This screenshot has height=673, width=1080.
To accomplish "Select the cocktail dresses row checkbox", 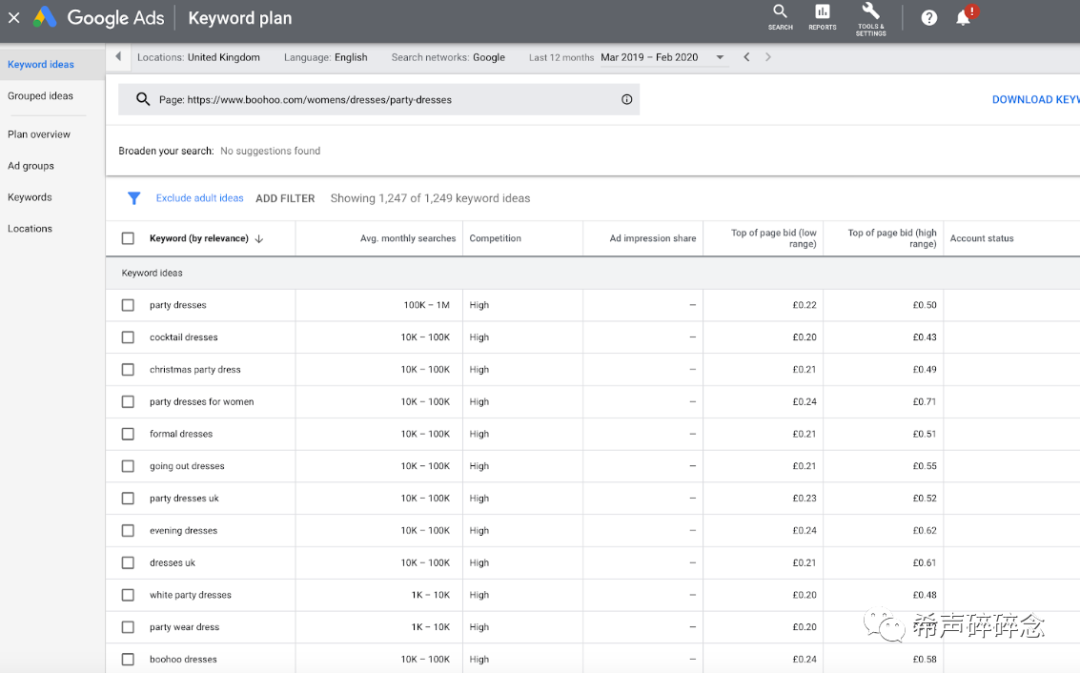I will (128, 337).
